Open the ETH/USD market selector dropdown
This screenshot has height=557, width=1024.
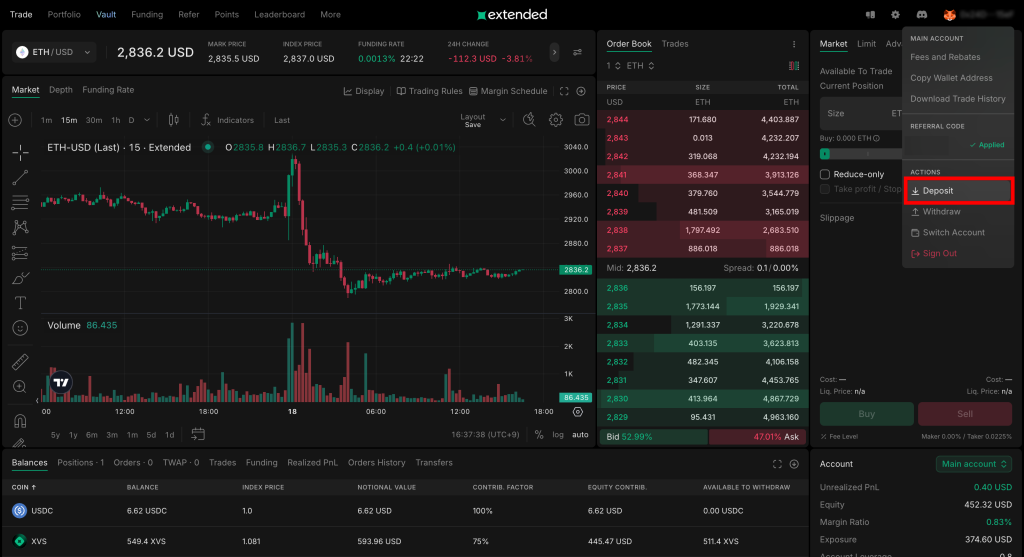coord(55,52)
